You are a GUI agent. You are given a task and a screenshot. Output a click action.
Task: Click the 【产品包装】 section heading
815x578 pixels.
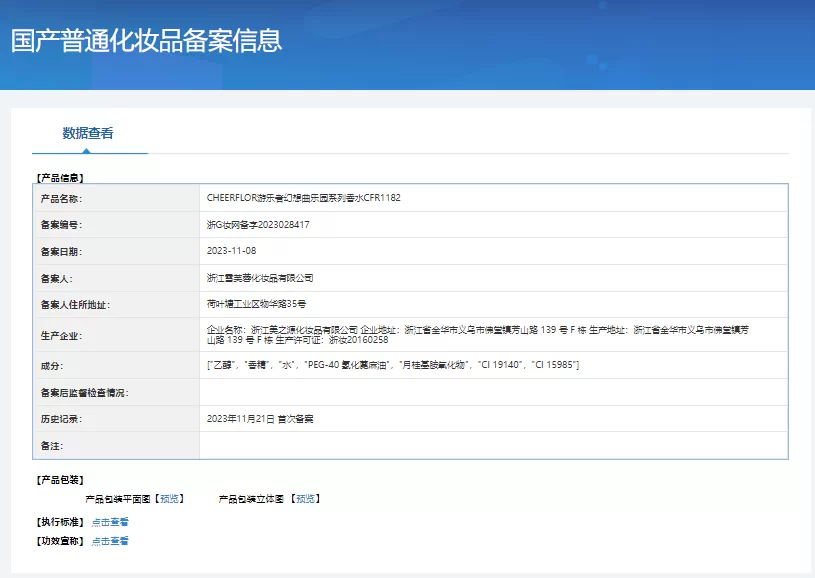tap(60, 480)
